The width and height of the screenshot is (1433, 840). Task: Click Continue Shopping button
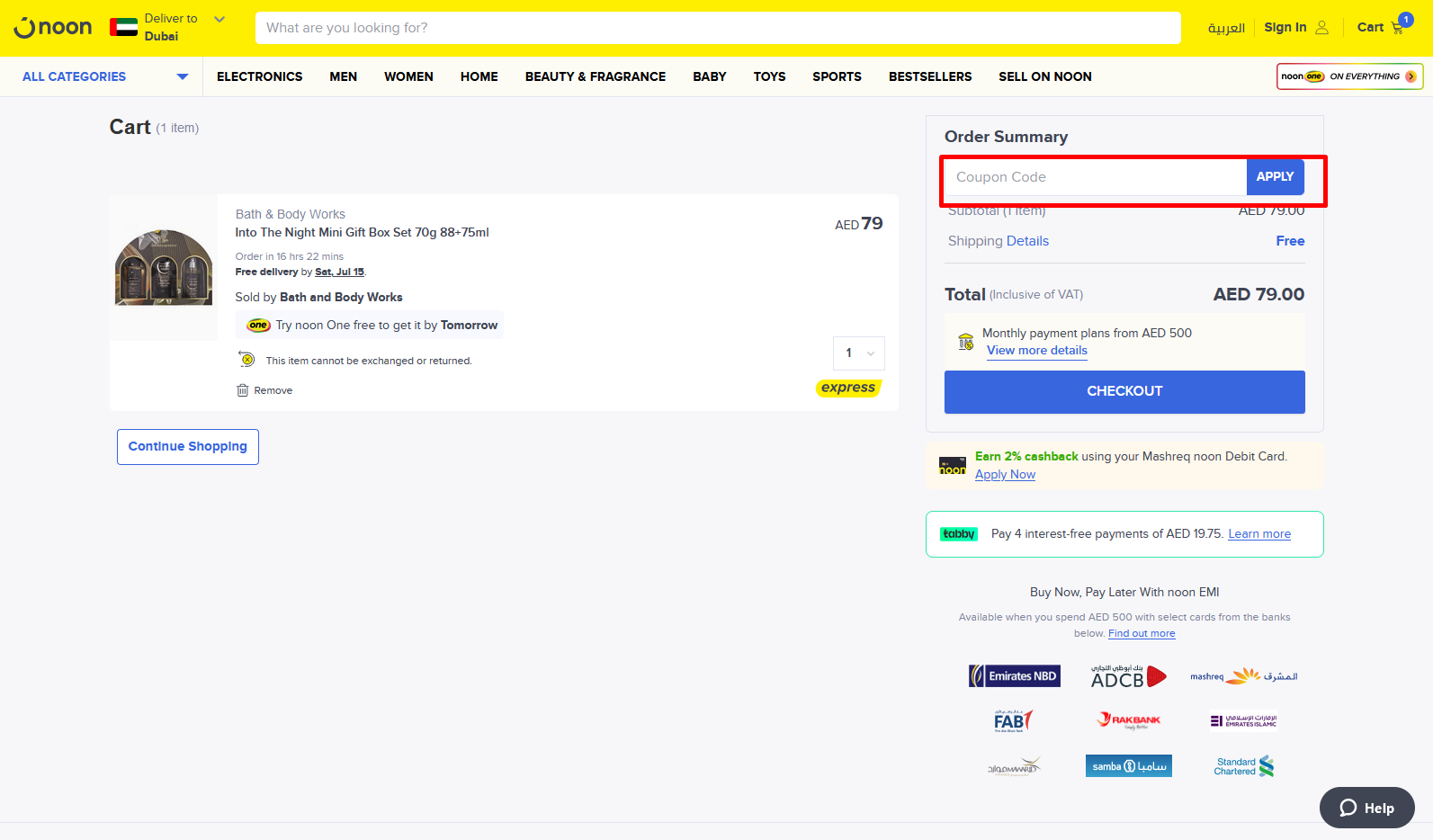188,447
